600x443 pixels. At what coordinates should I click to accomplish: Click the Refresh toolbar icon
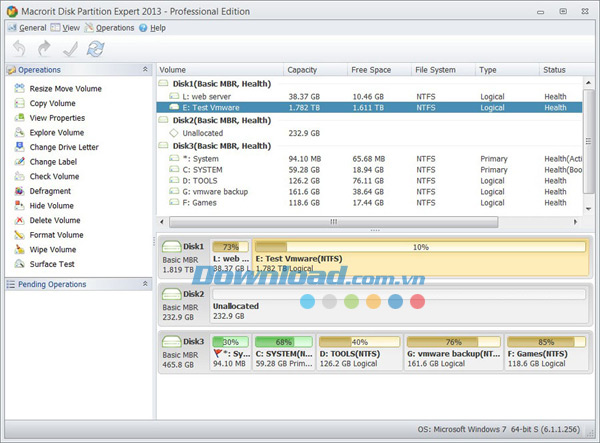tap(95, 49)
